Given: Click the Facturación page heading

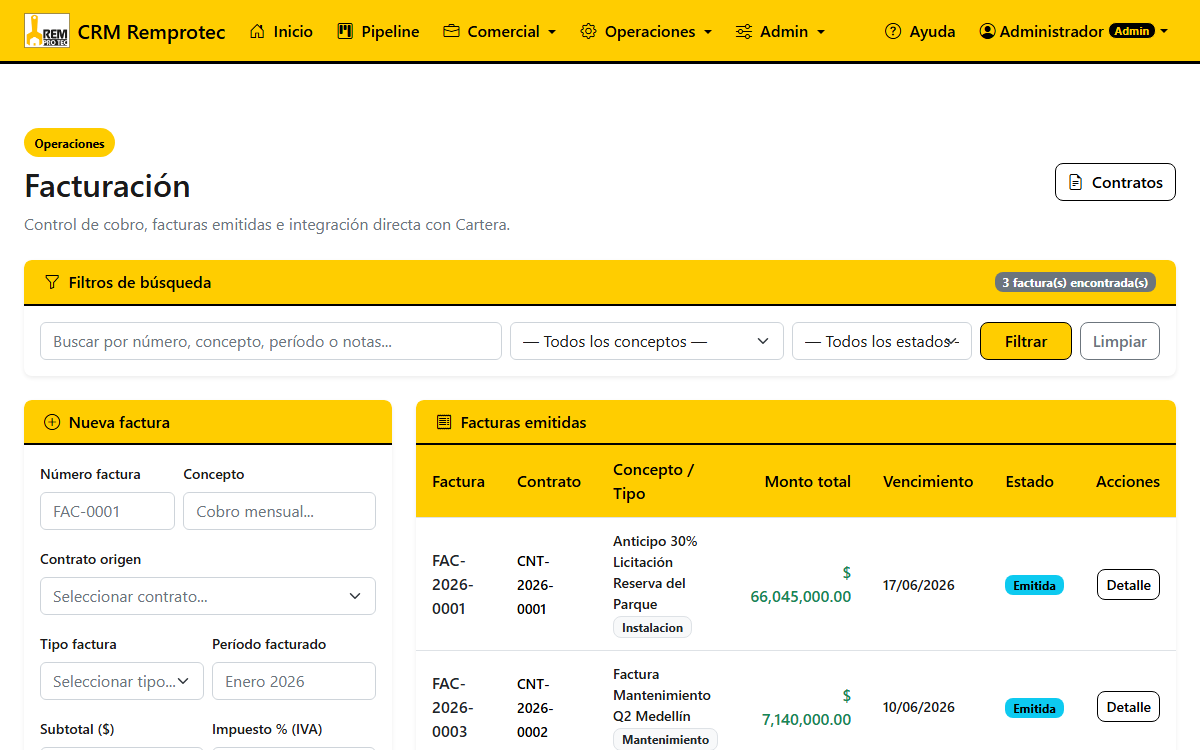Looking at the screenshot, I should [107, 186].
